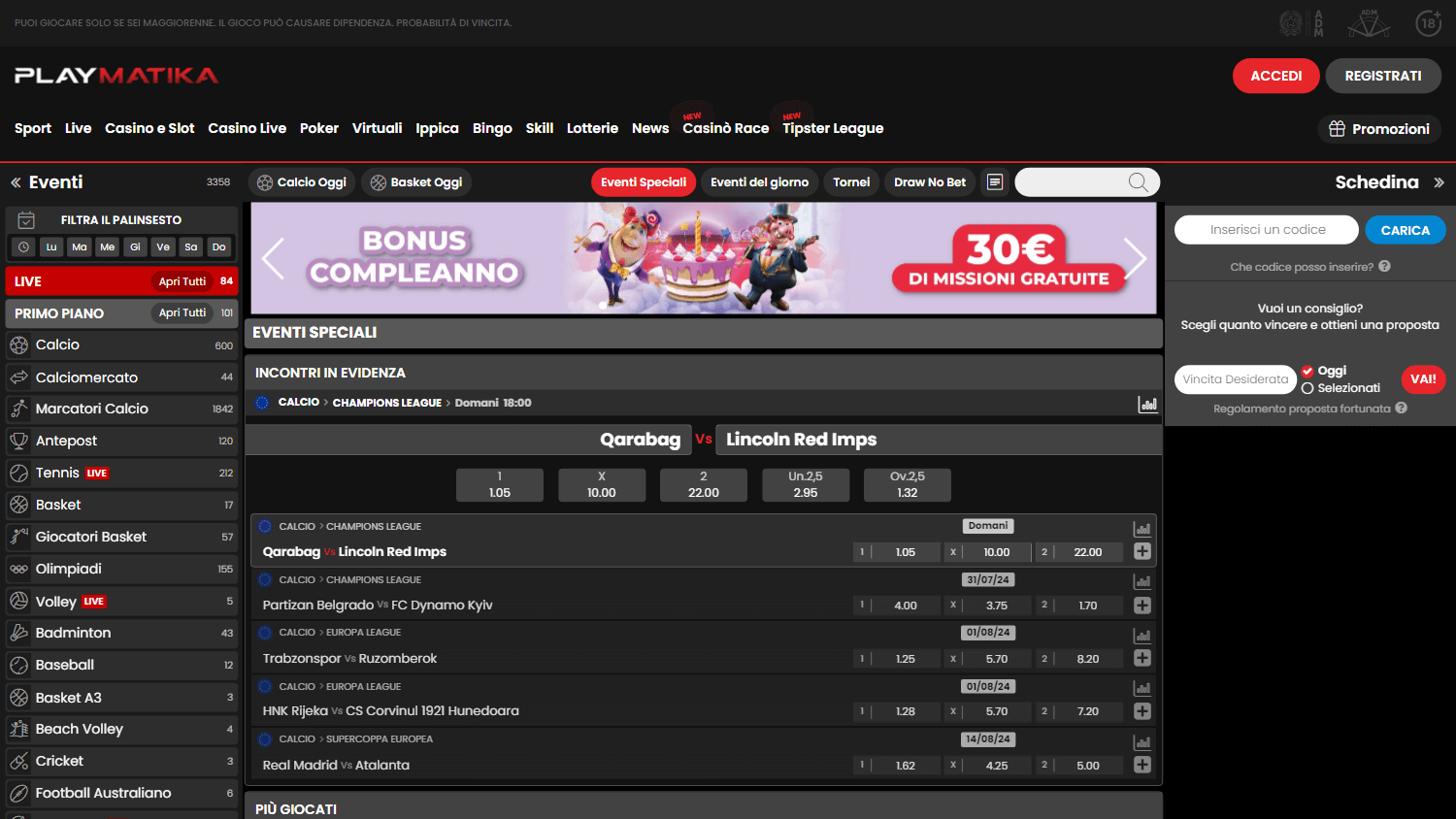Expand more bets for HNK Rijeka row
Screen dimensions: 1456x819
pyautogui.click(x=1142, y=711)
